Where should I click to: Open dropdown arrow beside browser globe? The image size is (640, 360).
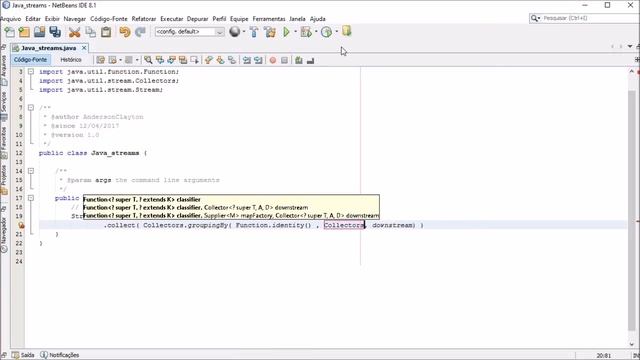pos(244,32)
